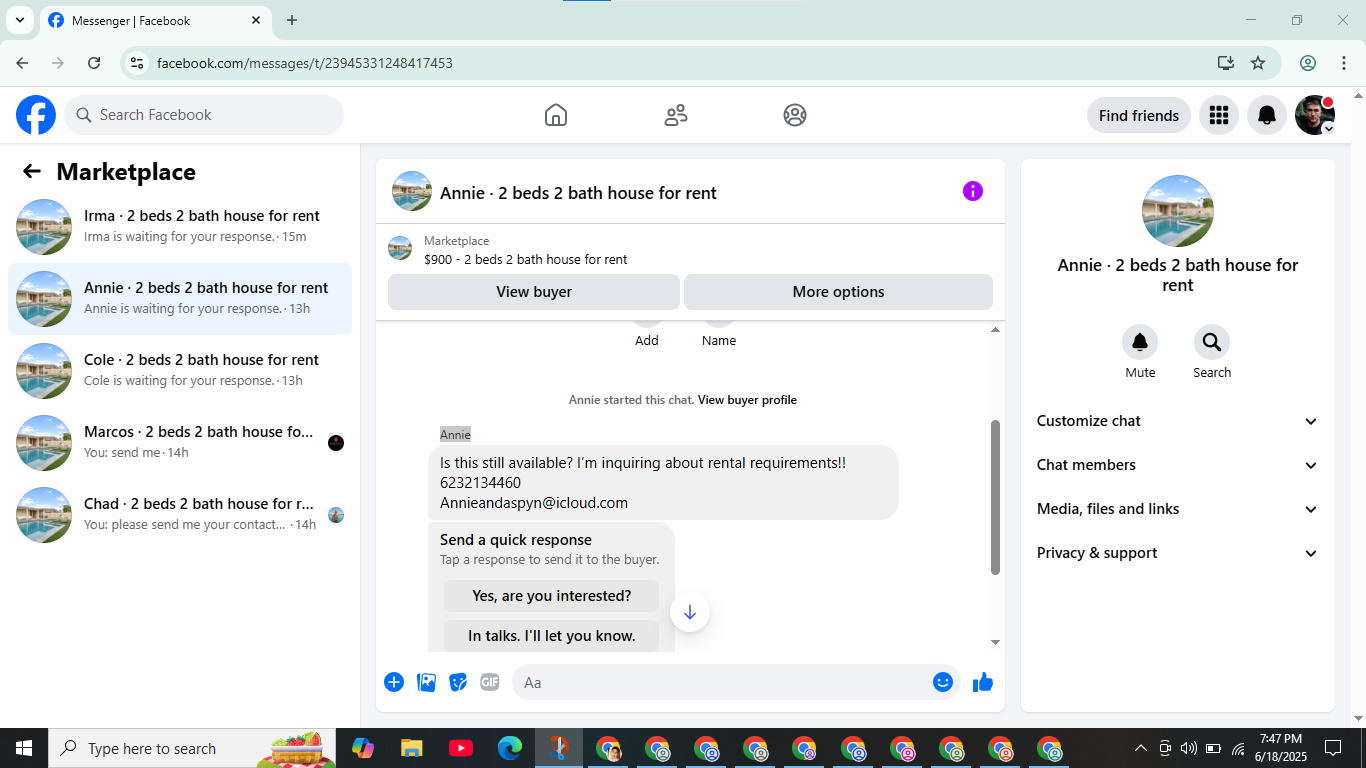Send quick response 'In talks. I'll let you know.'
Viewport: 1366px width, 768px height.
[552, 636]
